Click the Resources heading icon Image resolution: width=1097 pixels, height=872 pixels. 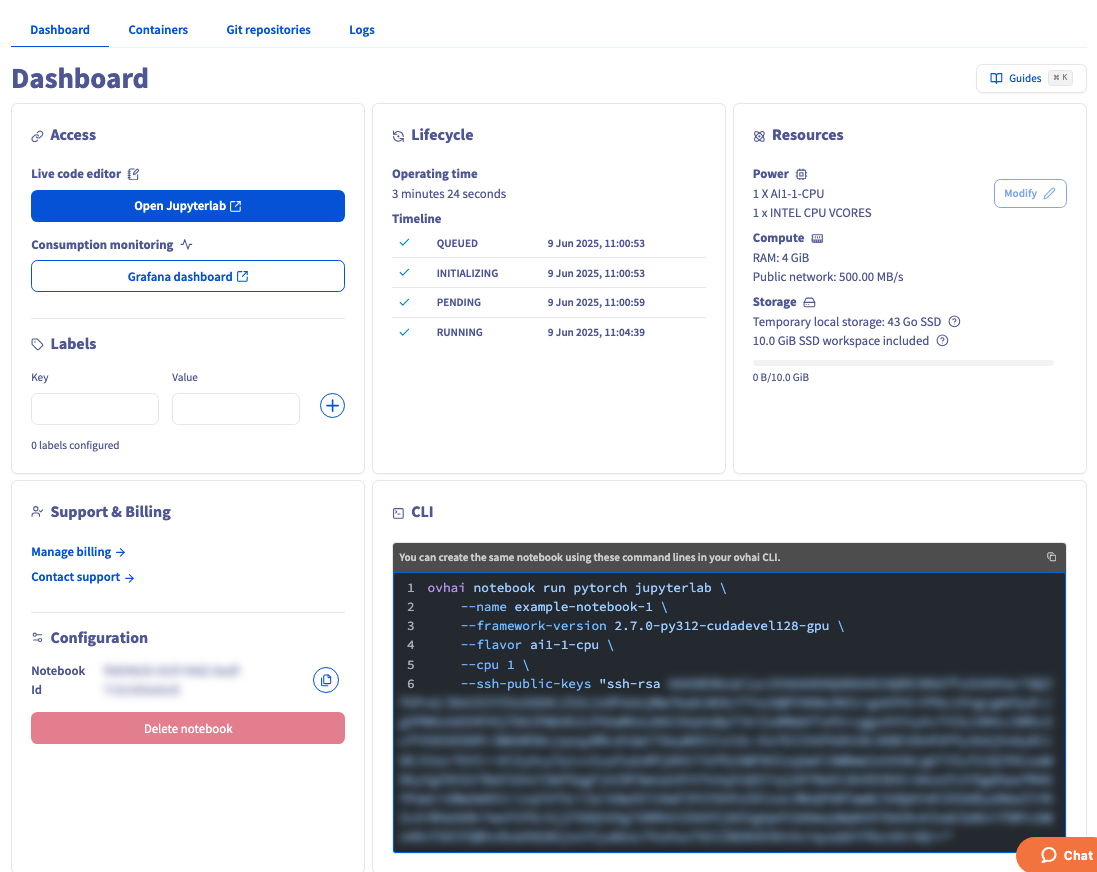point(759,136)
